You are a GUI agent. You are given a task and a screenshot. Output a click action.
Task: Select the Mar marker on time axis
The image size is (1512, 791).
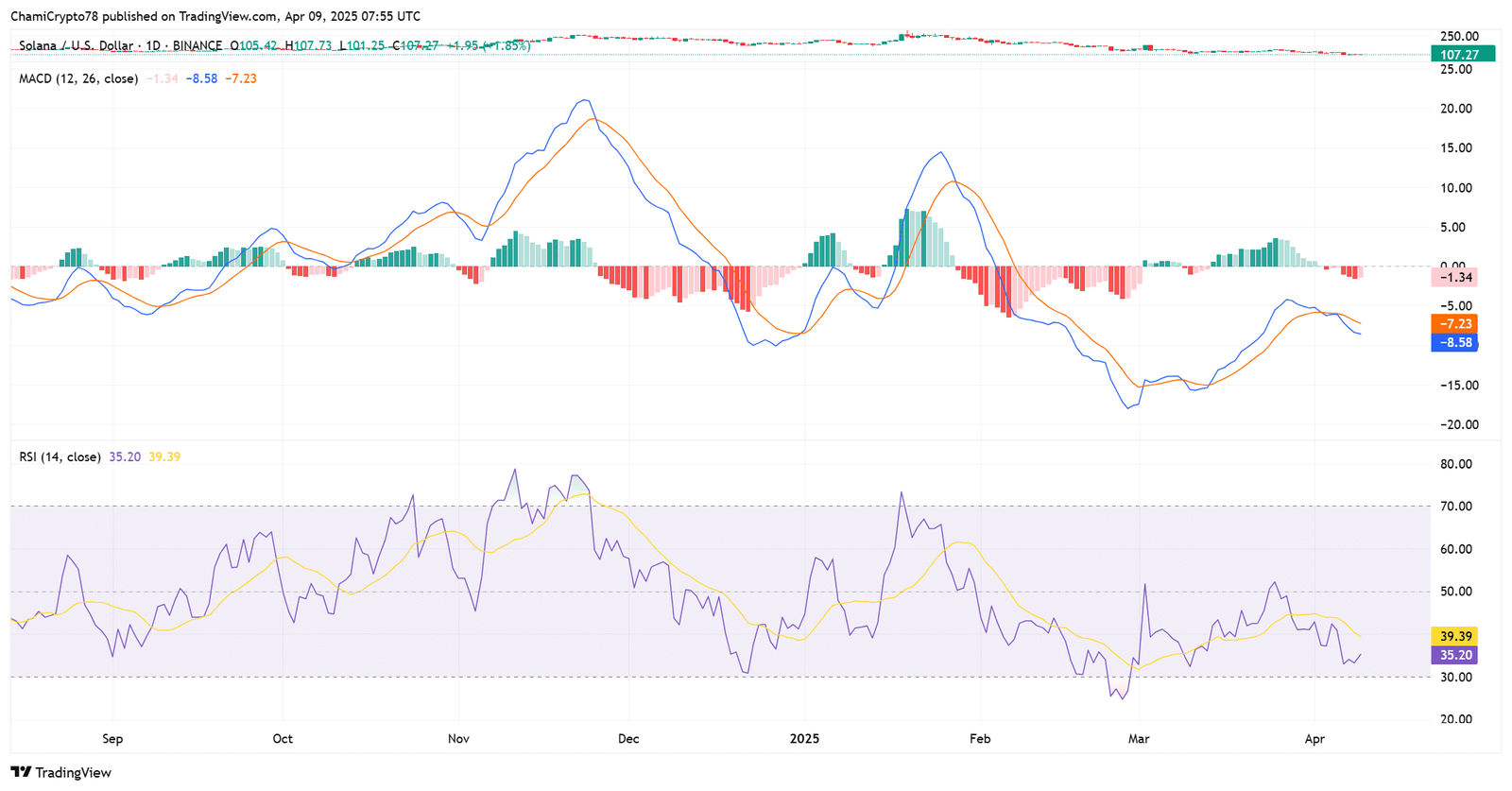[x=1139, y=739]
